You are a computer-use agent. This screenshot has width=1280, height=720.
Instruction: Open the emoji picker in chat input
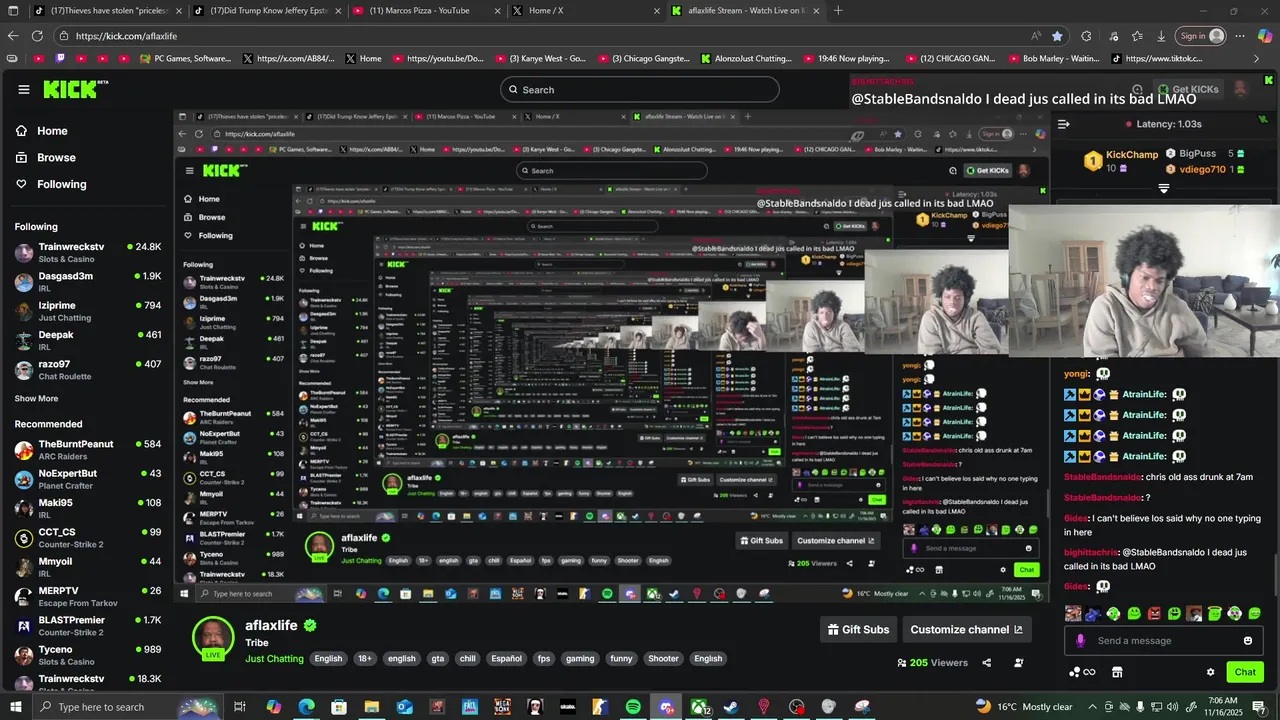[1248, 641]
